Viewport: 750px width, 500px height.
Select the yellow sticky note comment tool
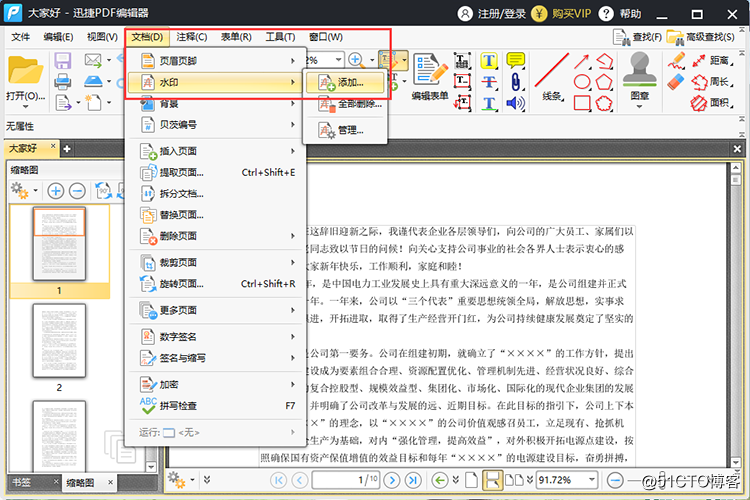(515, 60)
